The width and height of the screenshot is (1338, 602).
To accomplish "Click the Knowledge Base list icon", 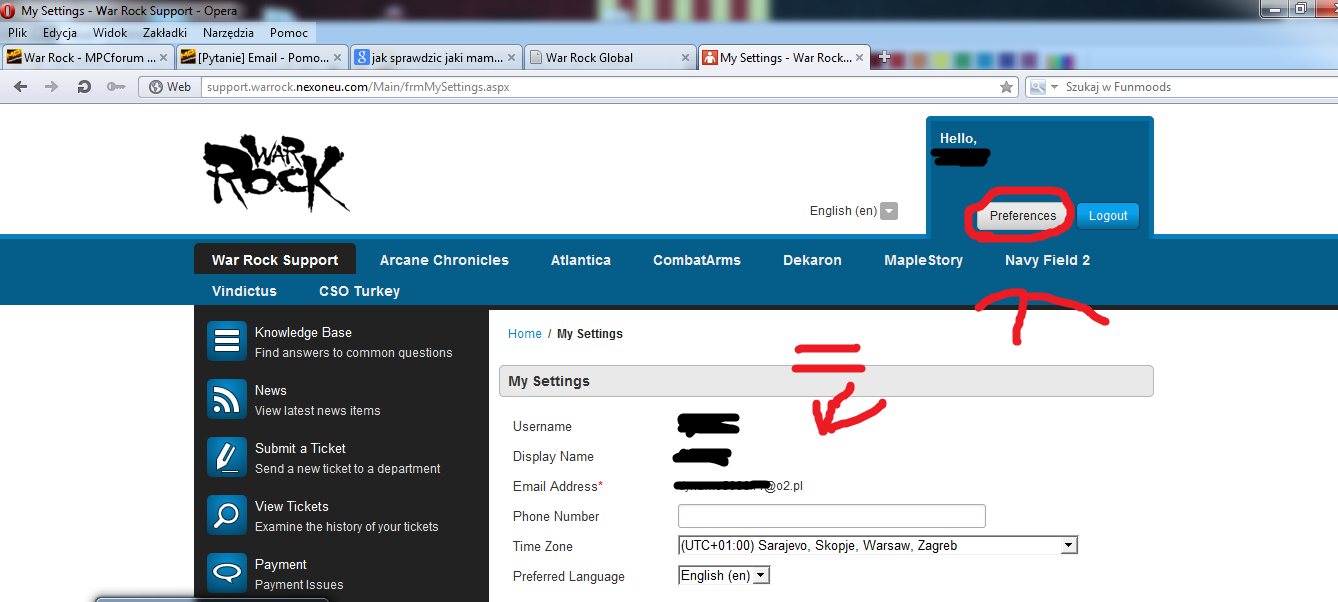I will pos(227,341).
